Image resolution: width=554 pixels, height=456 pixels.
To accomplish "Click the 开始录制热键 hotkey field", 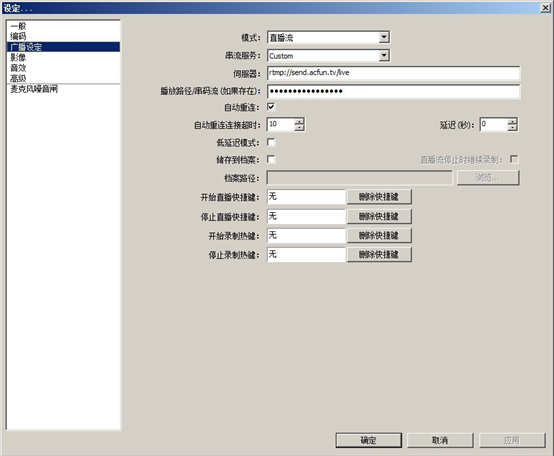I will tap(306, 235).
